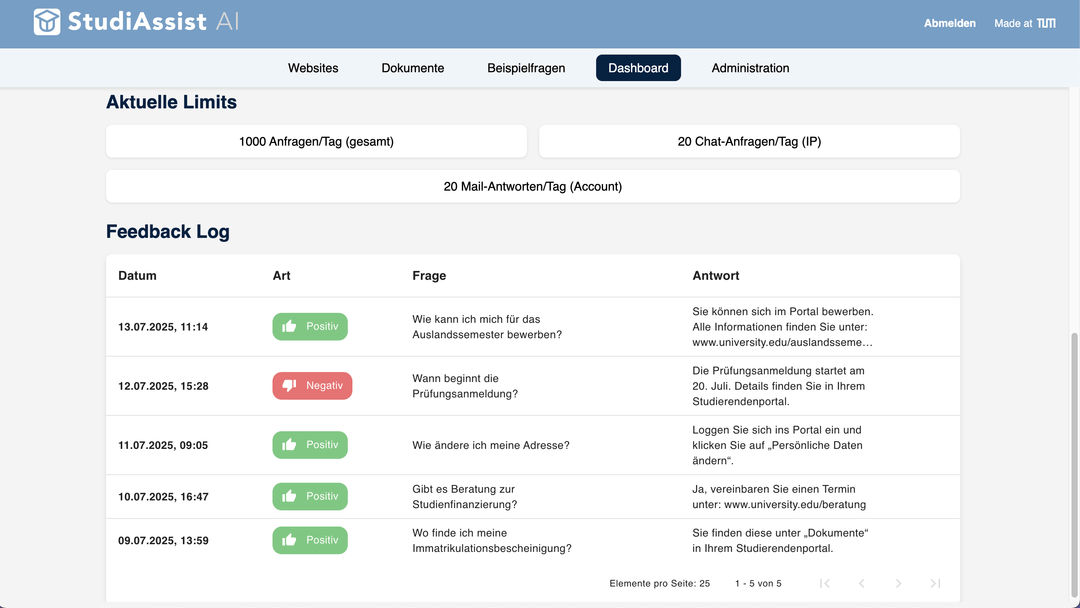Click the StudiAssist AI logo icon
This screenshot has width=1080, height=608.
point(47,20)
